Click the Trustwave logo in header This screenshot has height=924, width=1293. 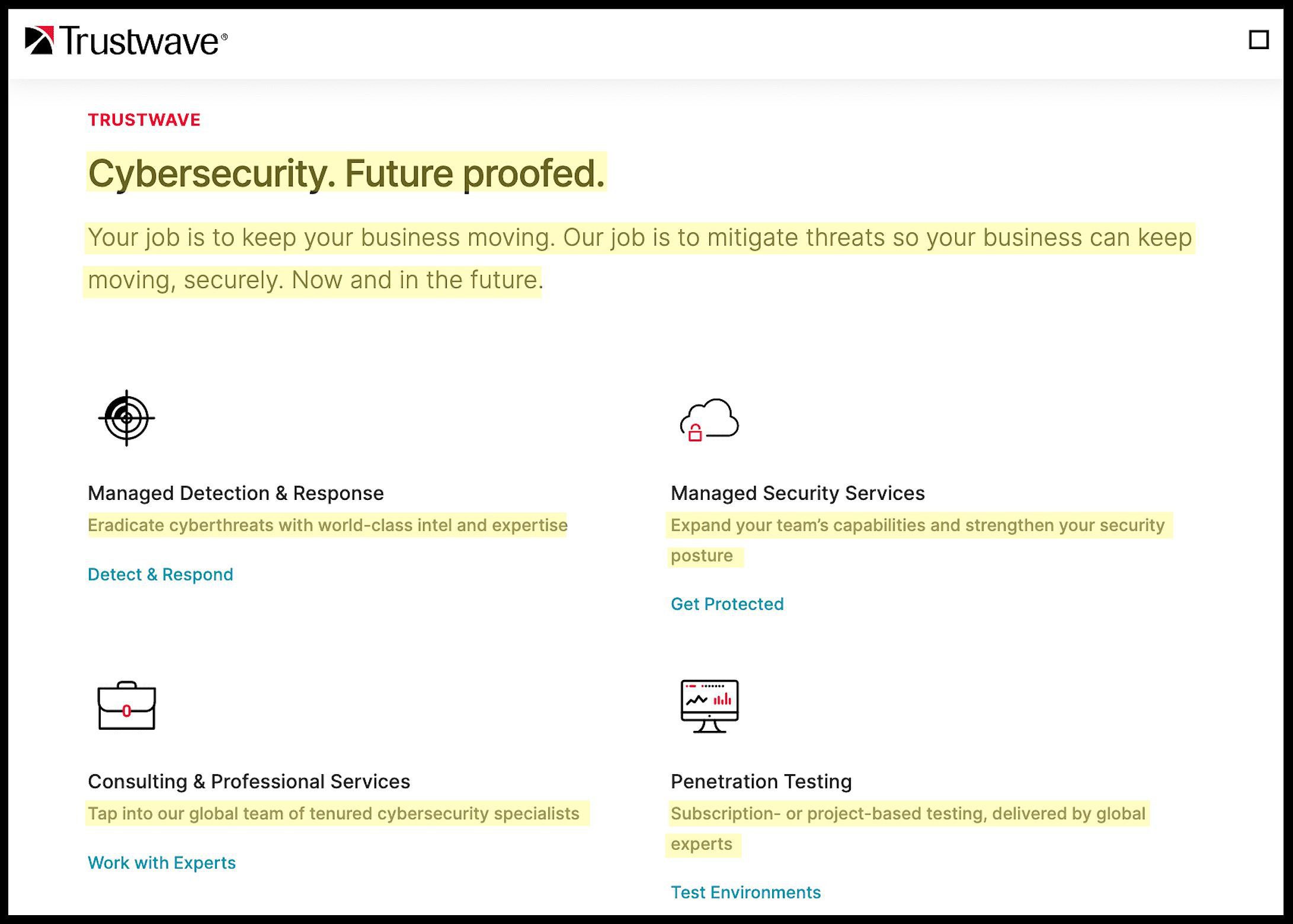(x=126, y=40)
